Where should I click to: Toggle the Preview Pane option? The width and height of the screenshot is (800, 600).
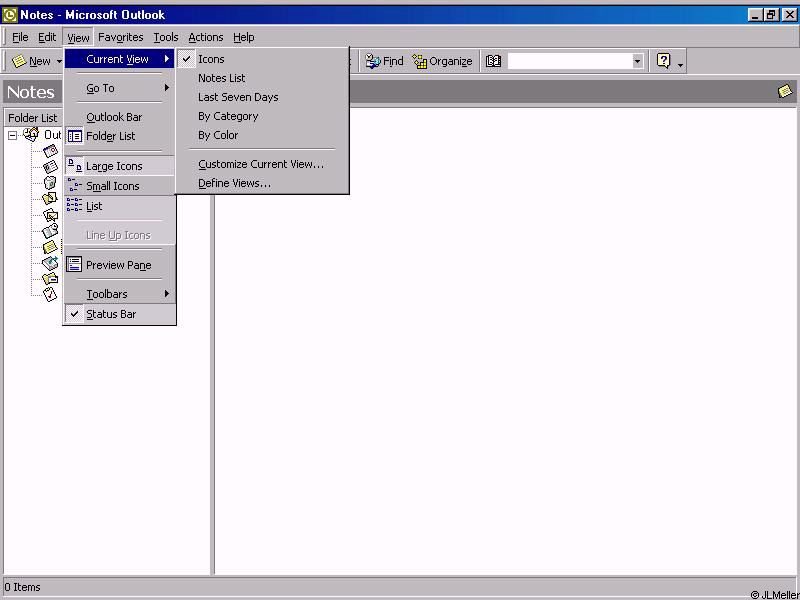coord(119,265)
